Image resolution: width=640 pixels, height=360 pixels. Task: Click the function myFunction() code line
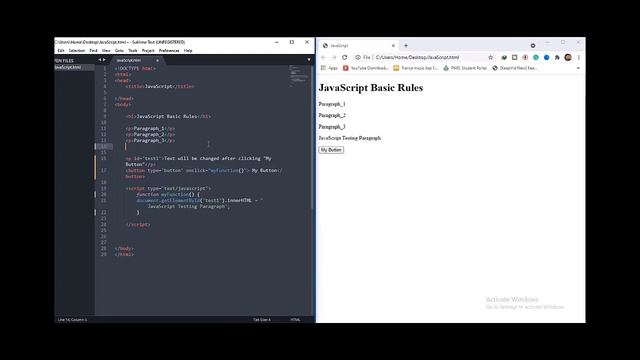[168, 194]
